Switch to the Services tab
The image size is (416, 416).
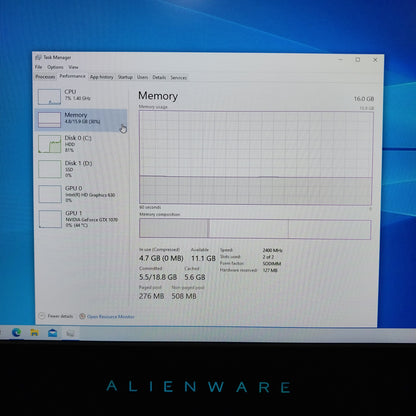[179, 77]
